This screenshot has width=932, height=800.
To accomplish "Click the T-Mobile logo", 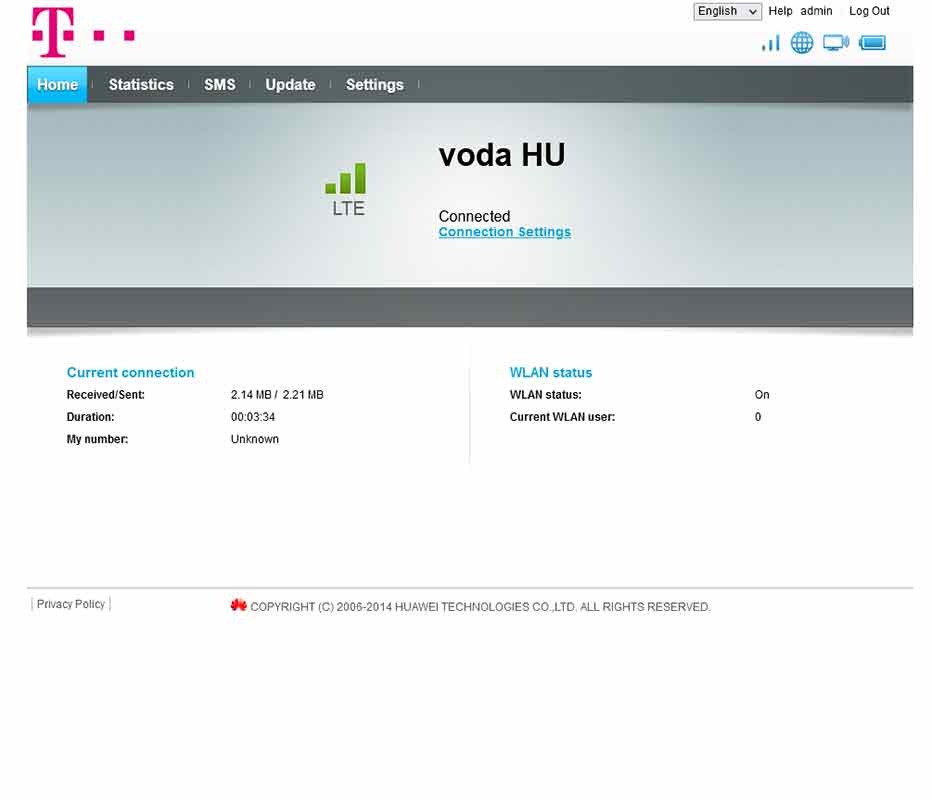I will (x=83, y=32).
